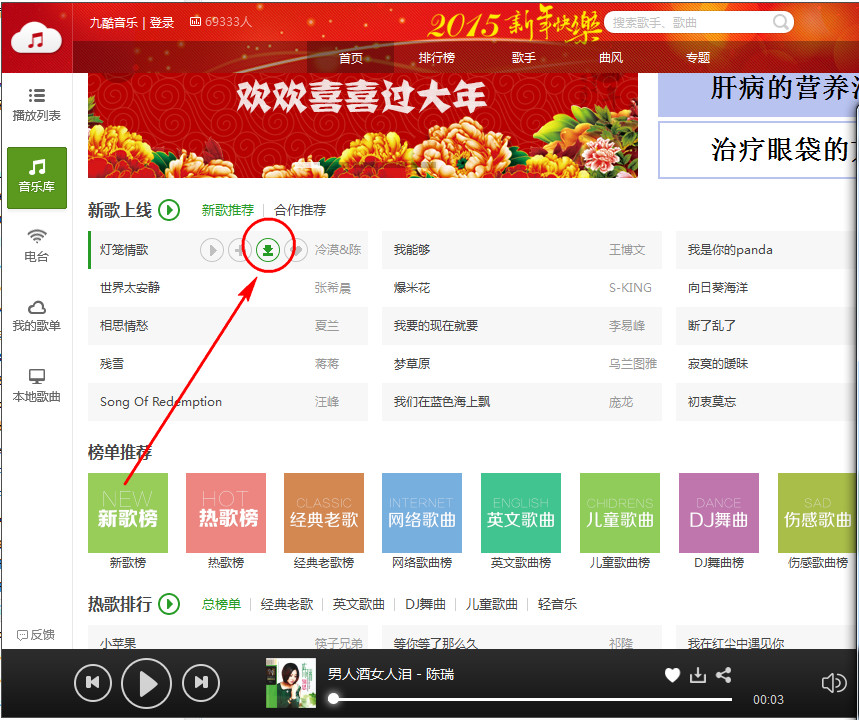Share the current song 男人酒女人泪
The width and height of the screenshot is (859, 720).
pos(723,675)
